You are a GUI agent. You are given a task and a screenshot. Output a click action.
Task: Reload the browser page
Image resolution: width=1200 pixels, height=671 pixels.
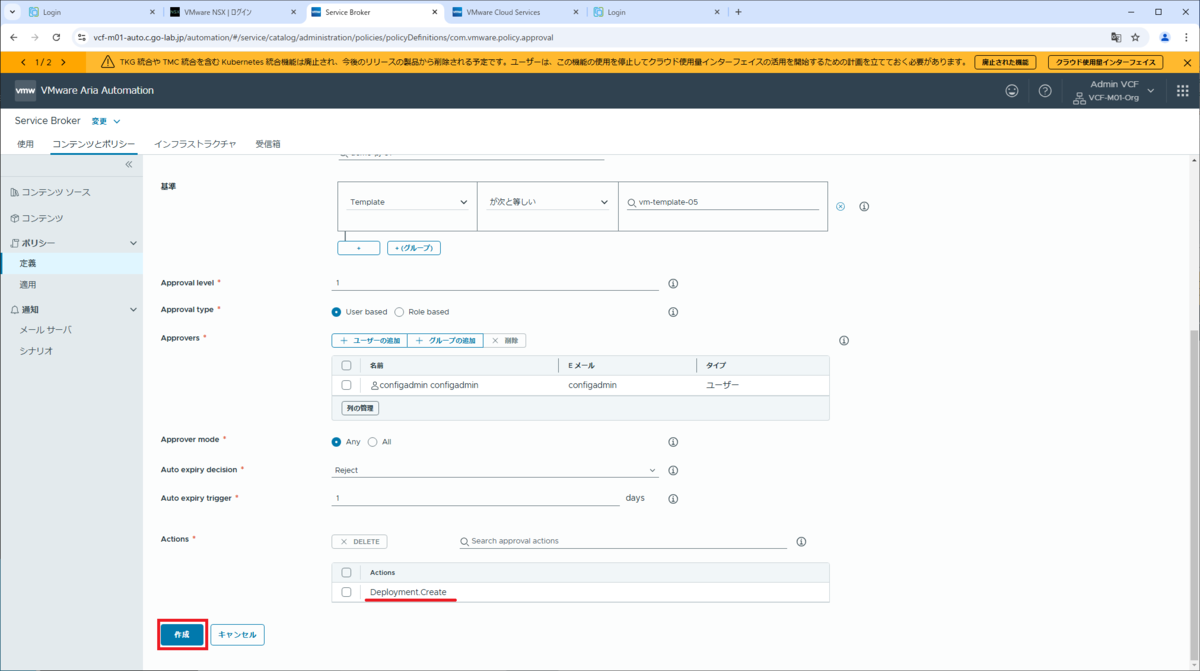[x=56, y=37]
